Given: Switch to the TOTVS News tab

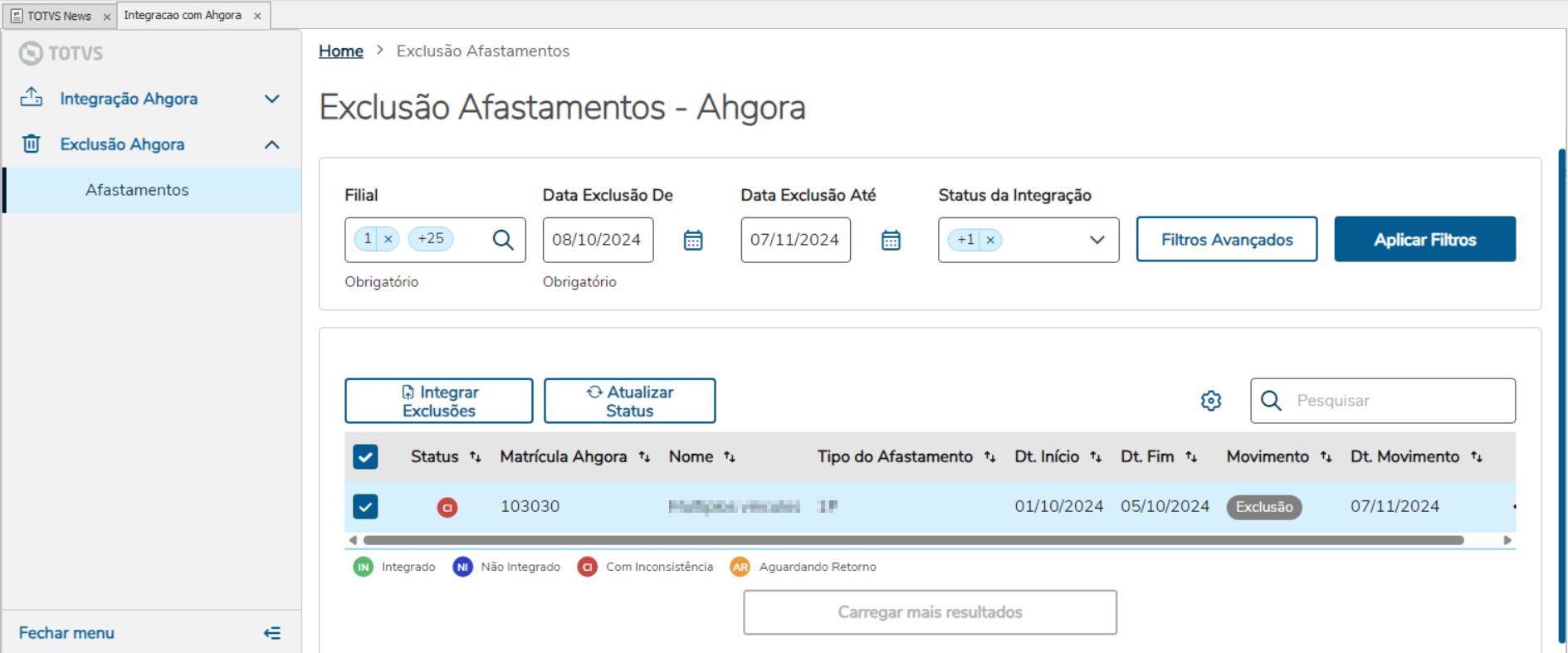Looking at the screenshot, I should (x=59, y=16).
